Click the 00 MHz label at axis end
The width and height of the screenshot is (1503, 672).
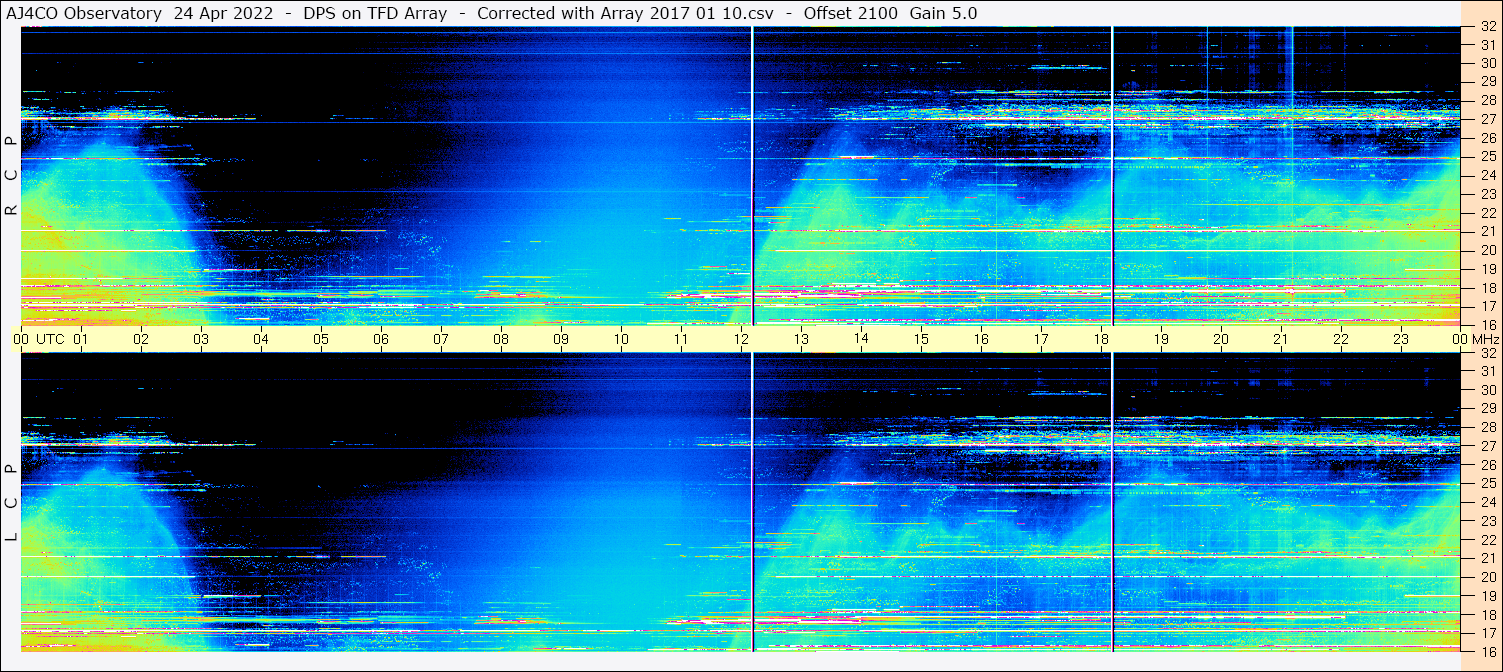pos(1475,339)
